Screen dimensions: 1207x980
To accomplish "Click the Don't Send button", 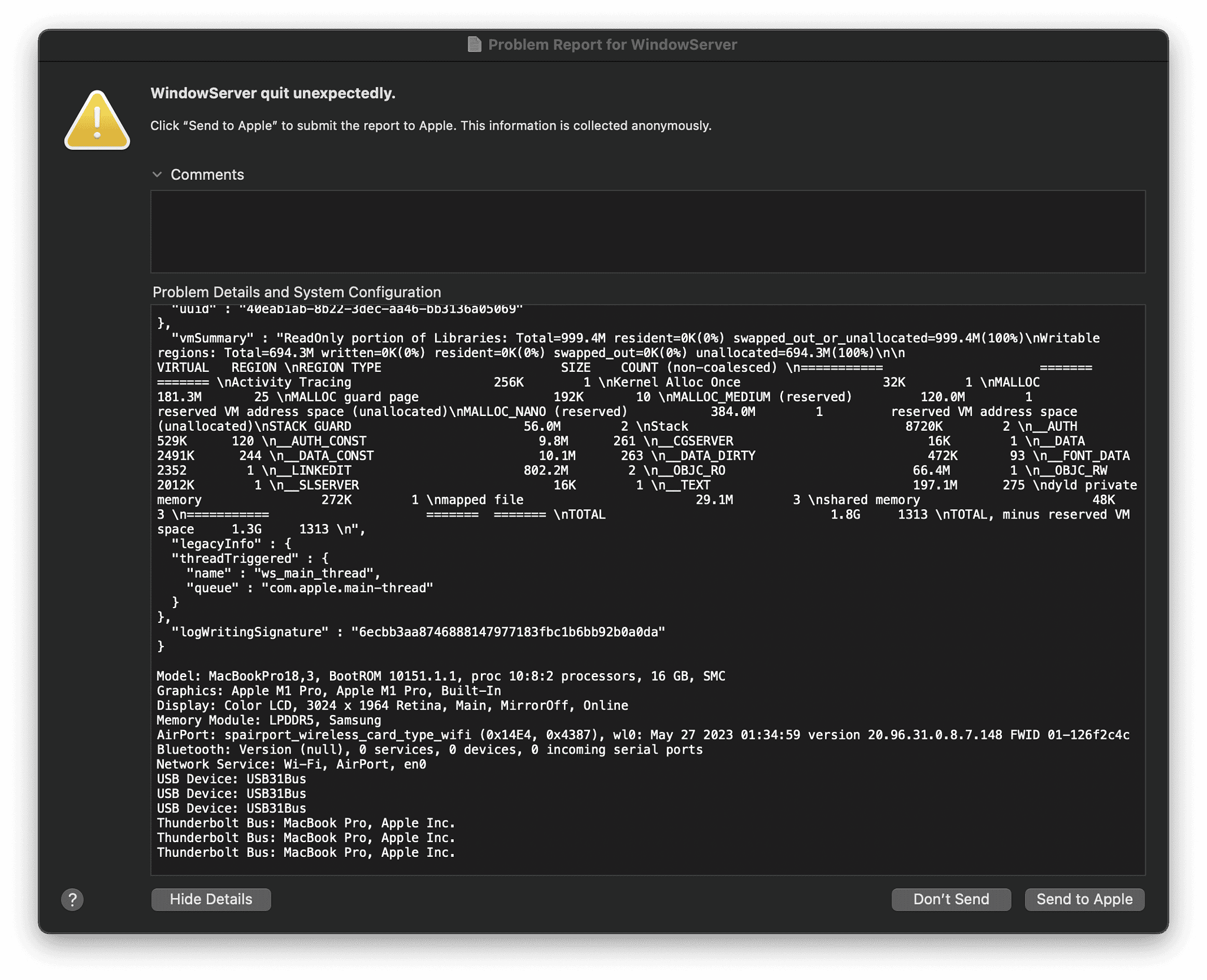I will click(x=951, y=899).
